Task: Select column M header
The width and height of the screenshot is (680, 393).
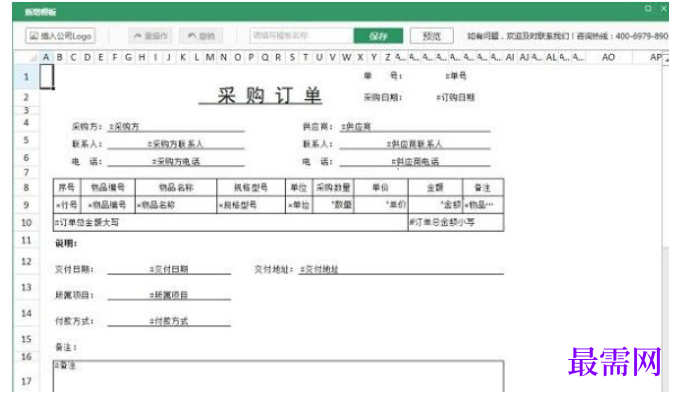Action: click(x=210, y=57)
